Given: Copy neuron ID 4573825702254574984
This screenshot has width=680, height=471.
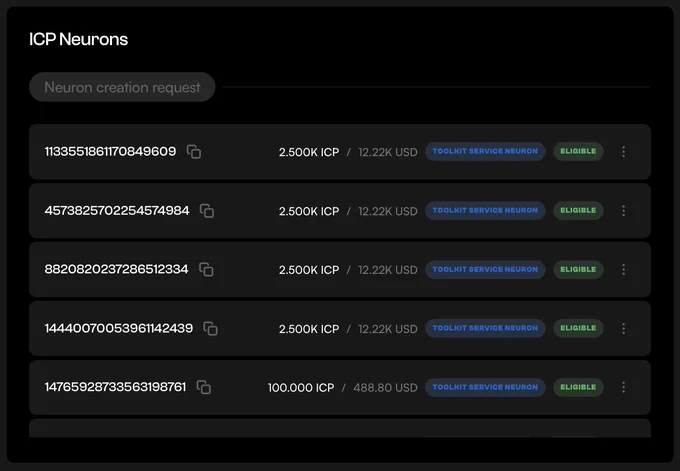Looking at the screenshot, I should tap(207, 211).
